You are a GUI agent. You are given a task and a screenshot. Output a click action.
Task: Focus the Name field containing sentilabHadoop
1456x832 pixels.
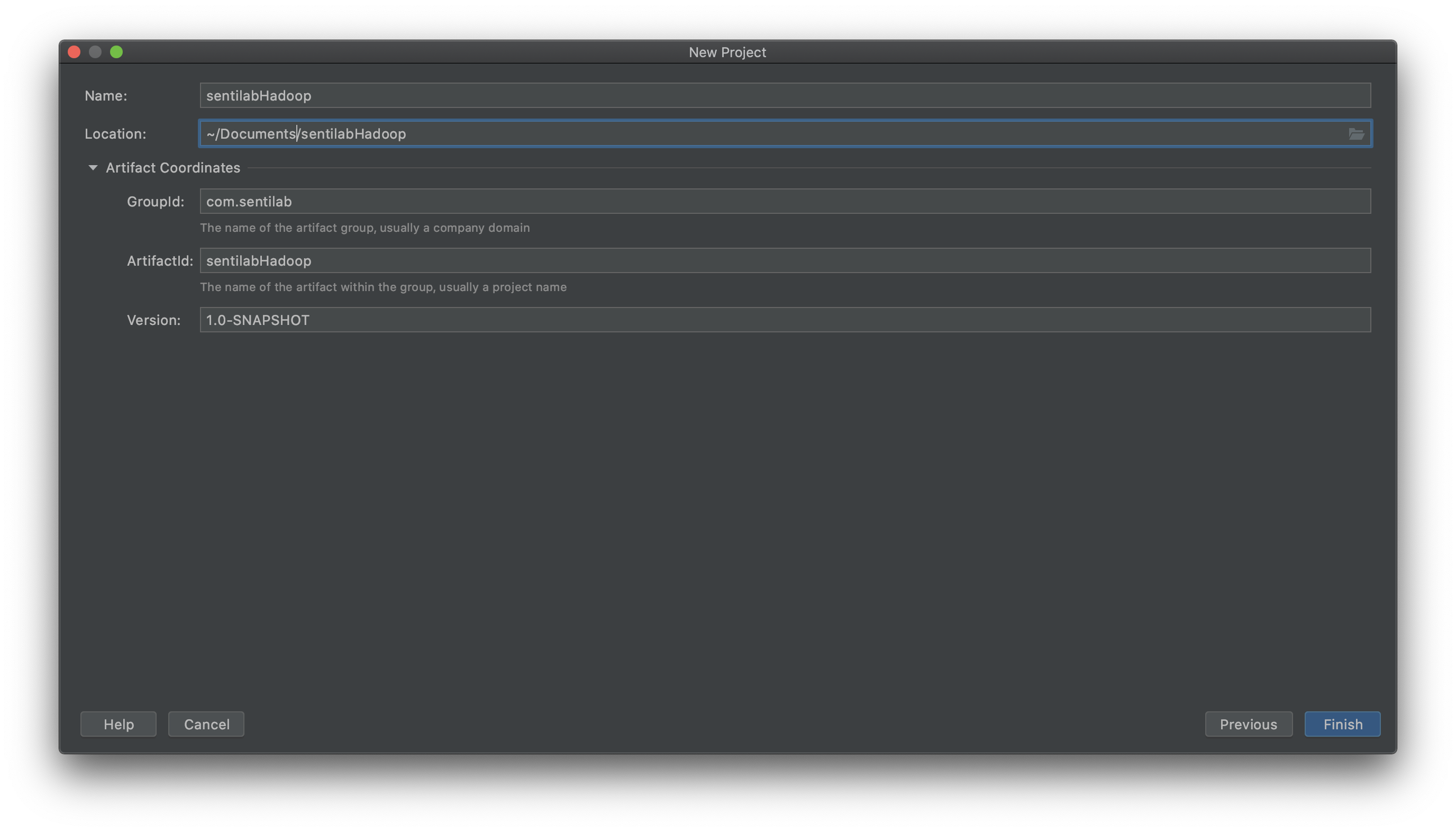tap(784, 95)
